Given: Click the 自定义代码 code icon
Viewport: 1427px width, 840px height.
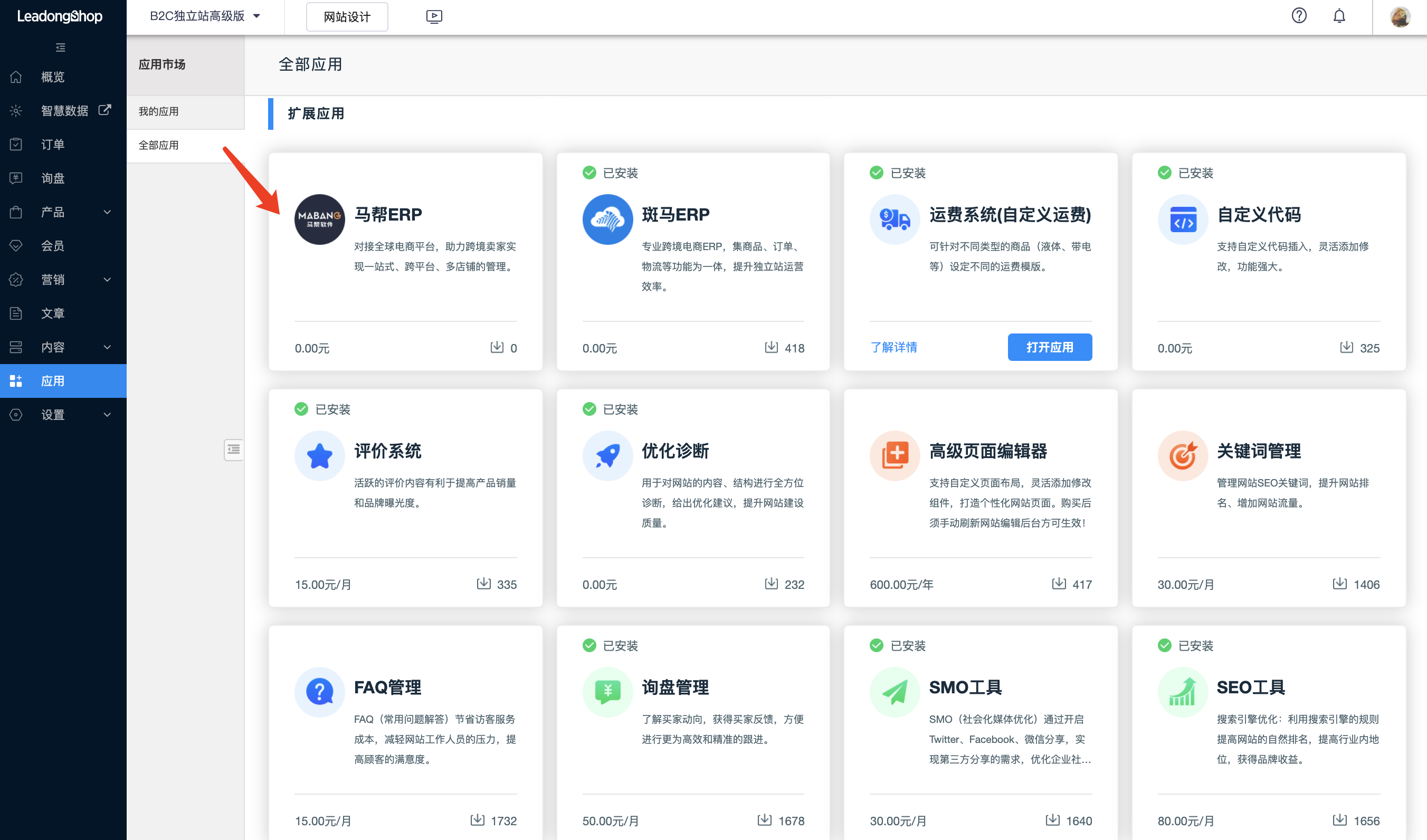Looking at the screenshot, I should pos(1182,219).
